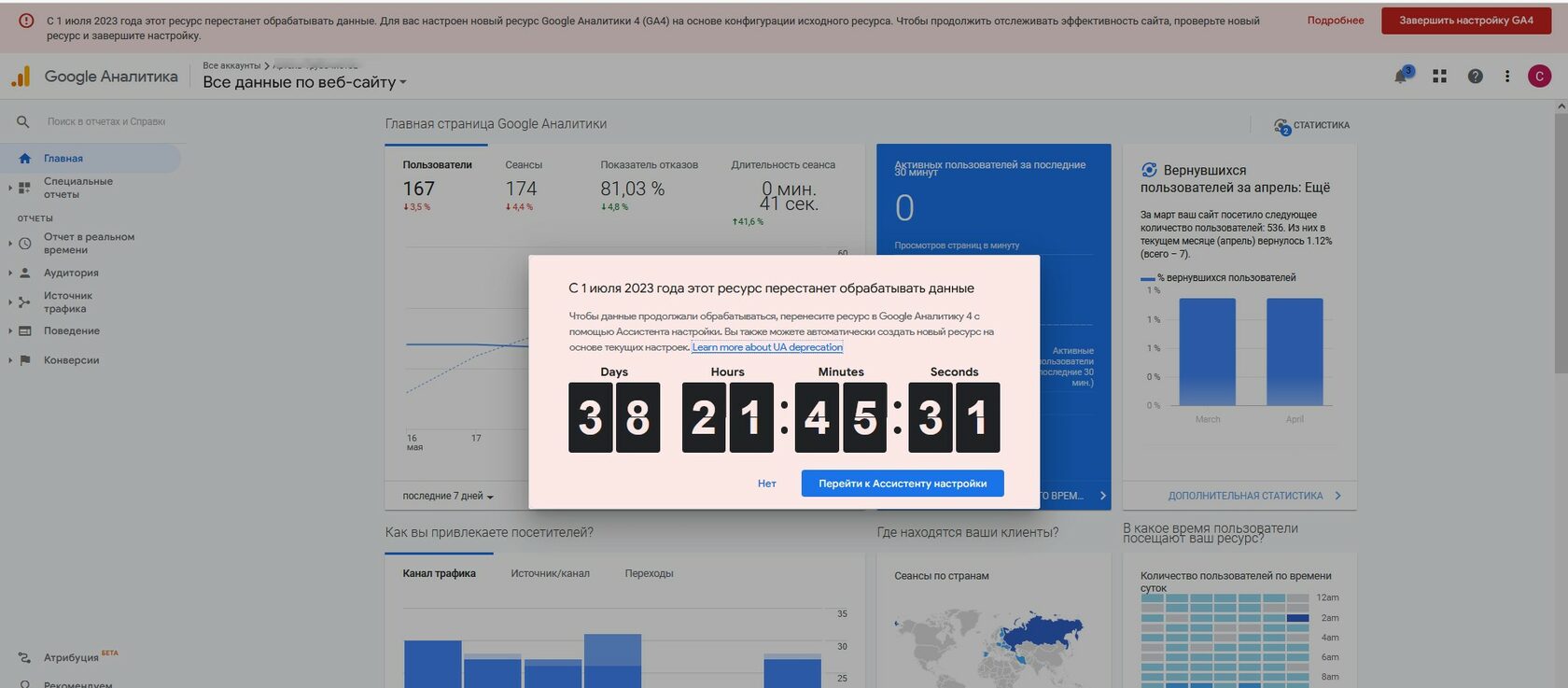Expand the Конверсии section
Image resolution: width=1568 pixels, height=688 pixels.
10,360
